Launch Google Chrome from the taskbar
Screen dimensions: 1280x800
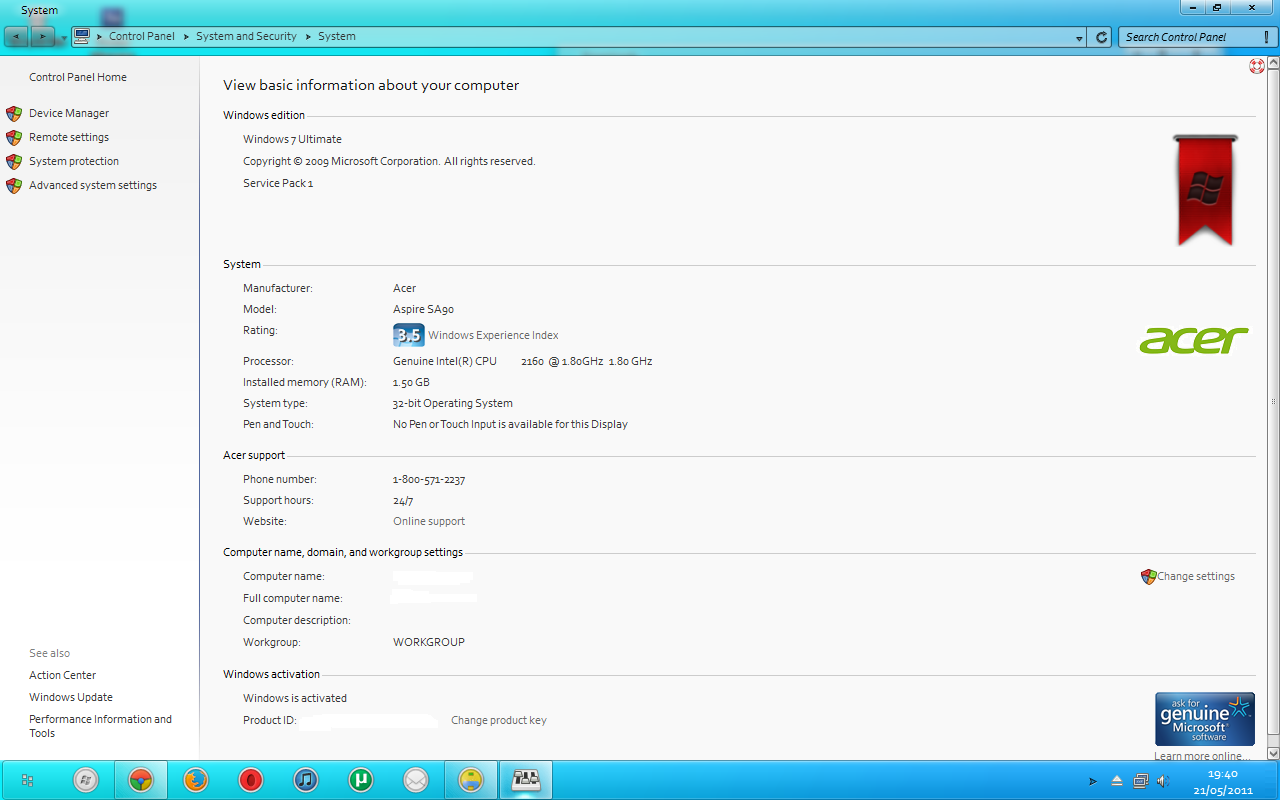(x=140, y=779)
